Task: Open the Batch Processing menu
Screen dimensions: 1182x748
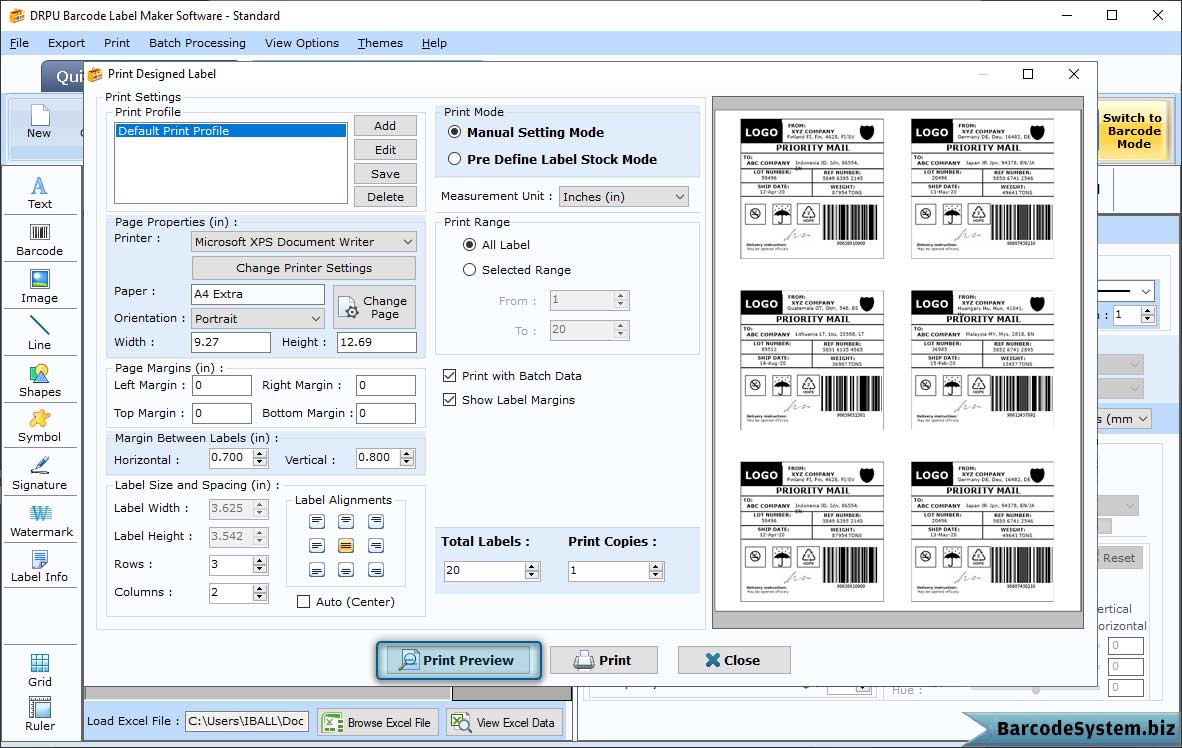Action: click(197, 43)
